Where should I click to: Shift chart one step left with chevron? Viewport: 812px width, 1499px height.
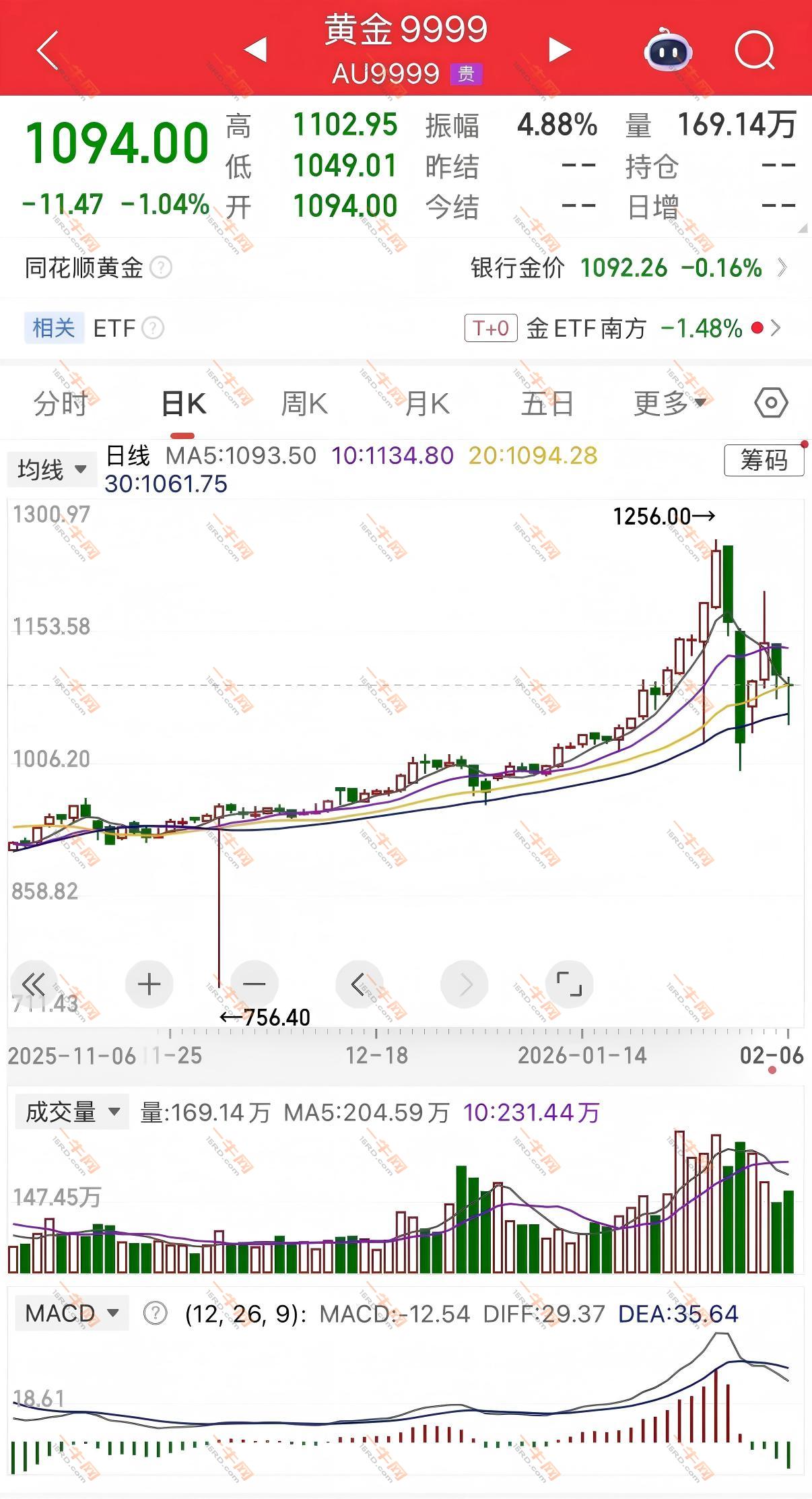click(359, 985)
